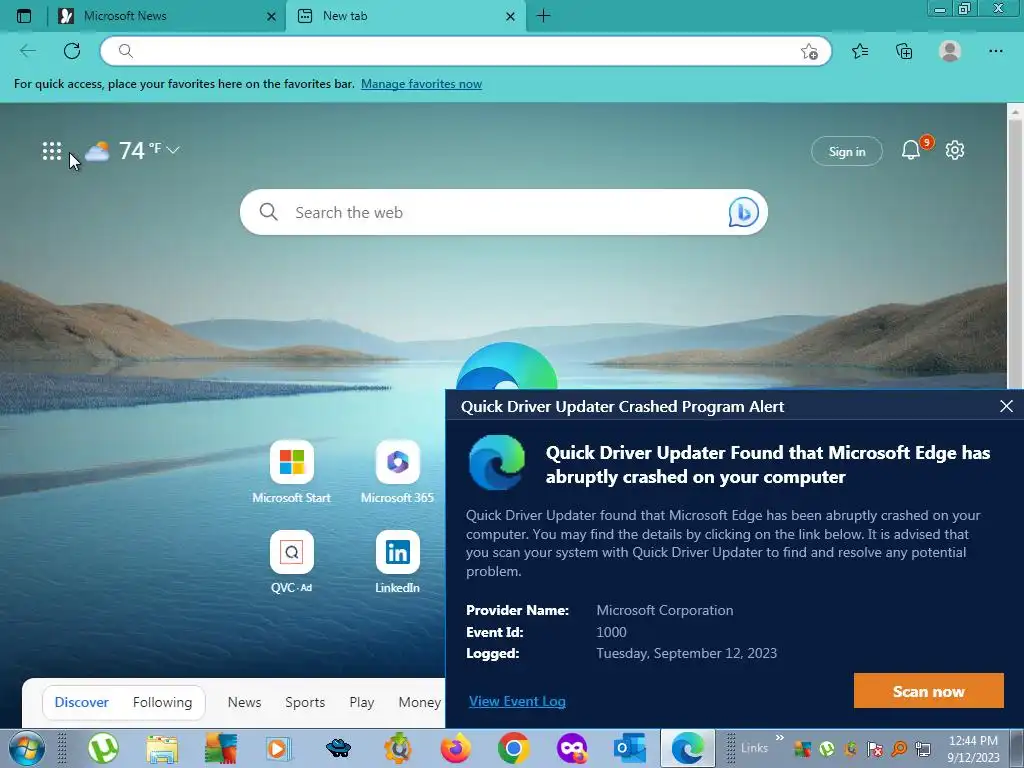The image size is (1024, 768).
Task: Select the Following feed tab
Action: (163, 702)
